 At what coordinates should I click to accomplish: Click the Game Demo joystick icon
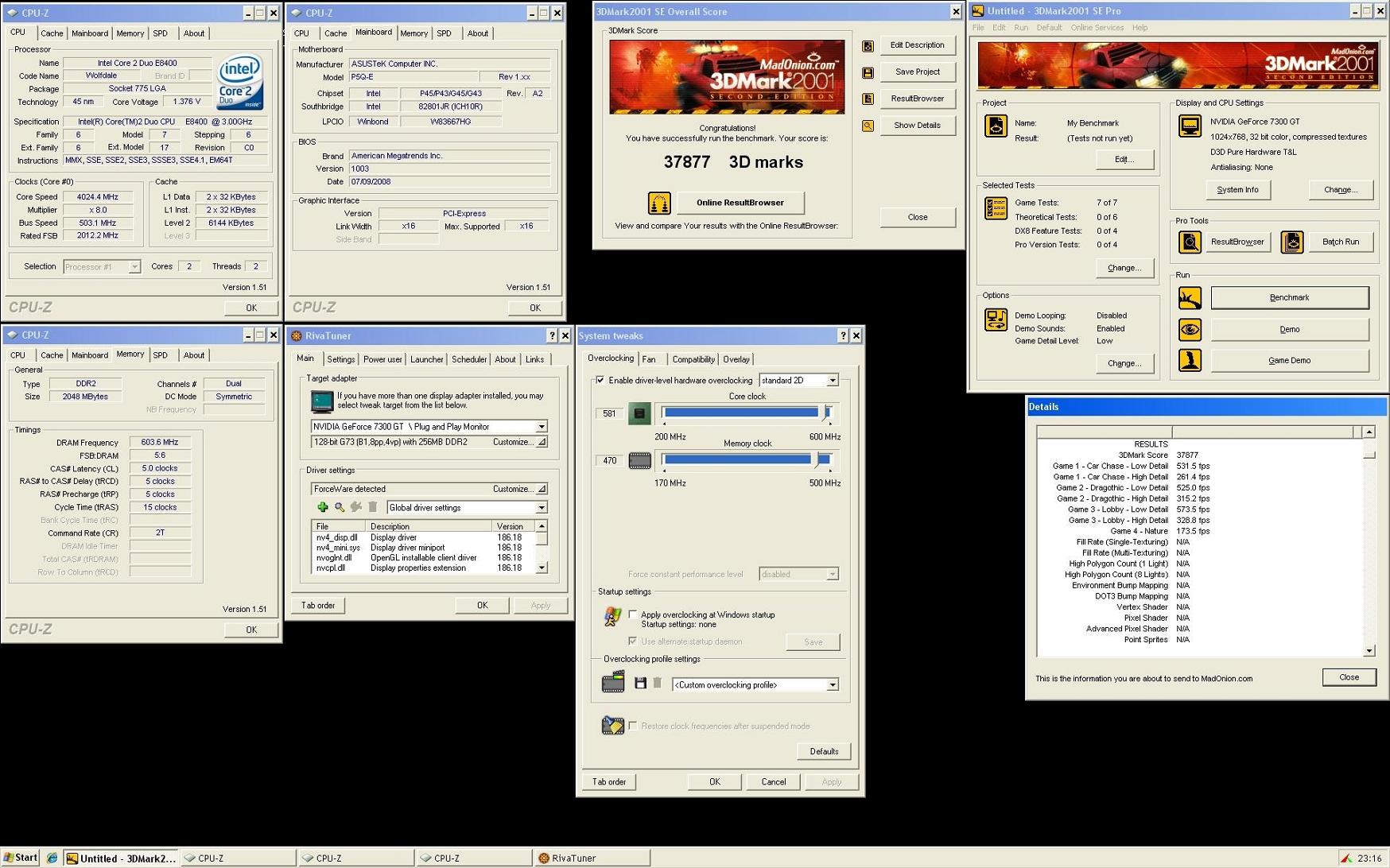1190,361
